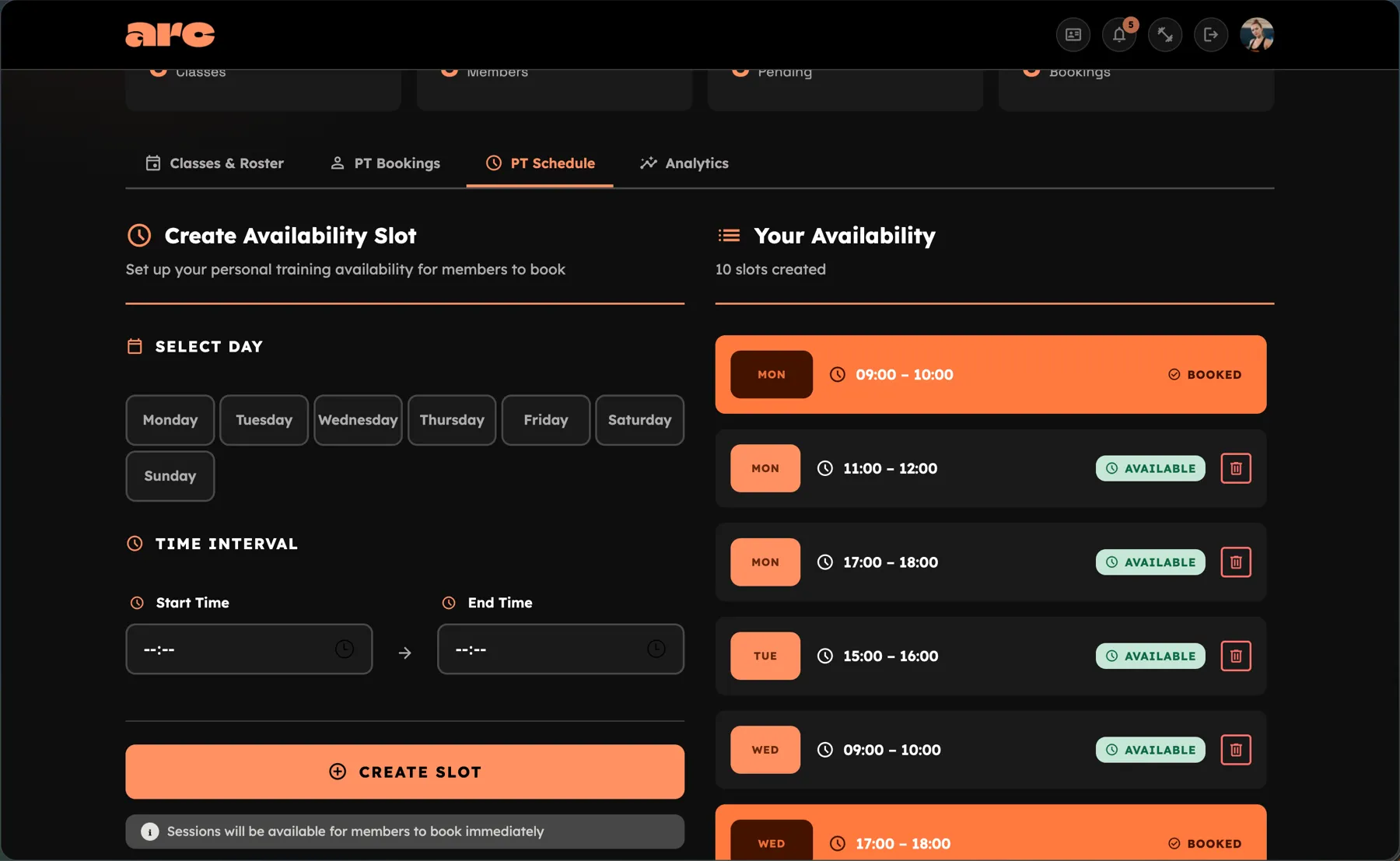Click the calendar icon beside Select Day
The image size is (1400, 861).
tap(135, 346)
